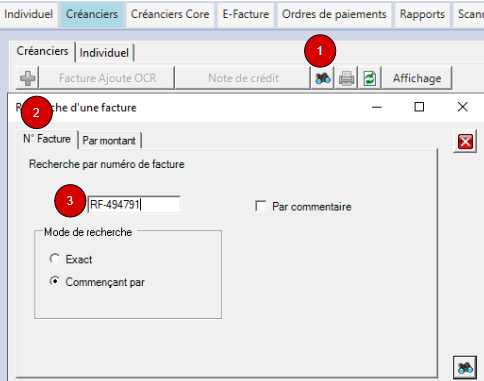484x381 pixels.
Task: Maximize the Recherche d'une facture window
Action: coord(419,107)
